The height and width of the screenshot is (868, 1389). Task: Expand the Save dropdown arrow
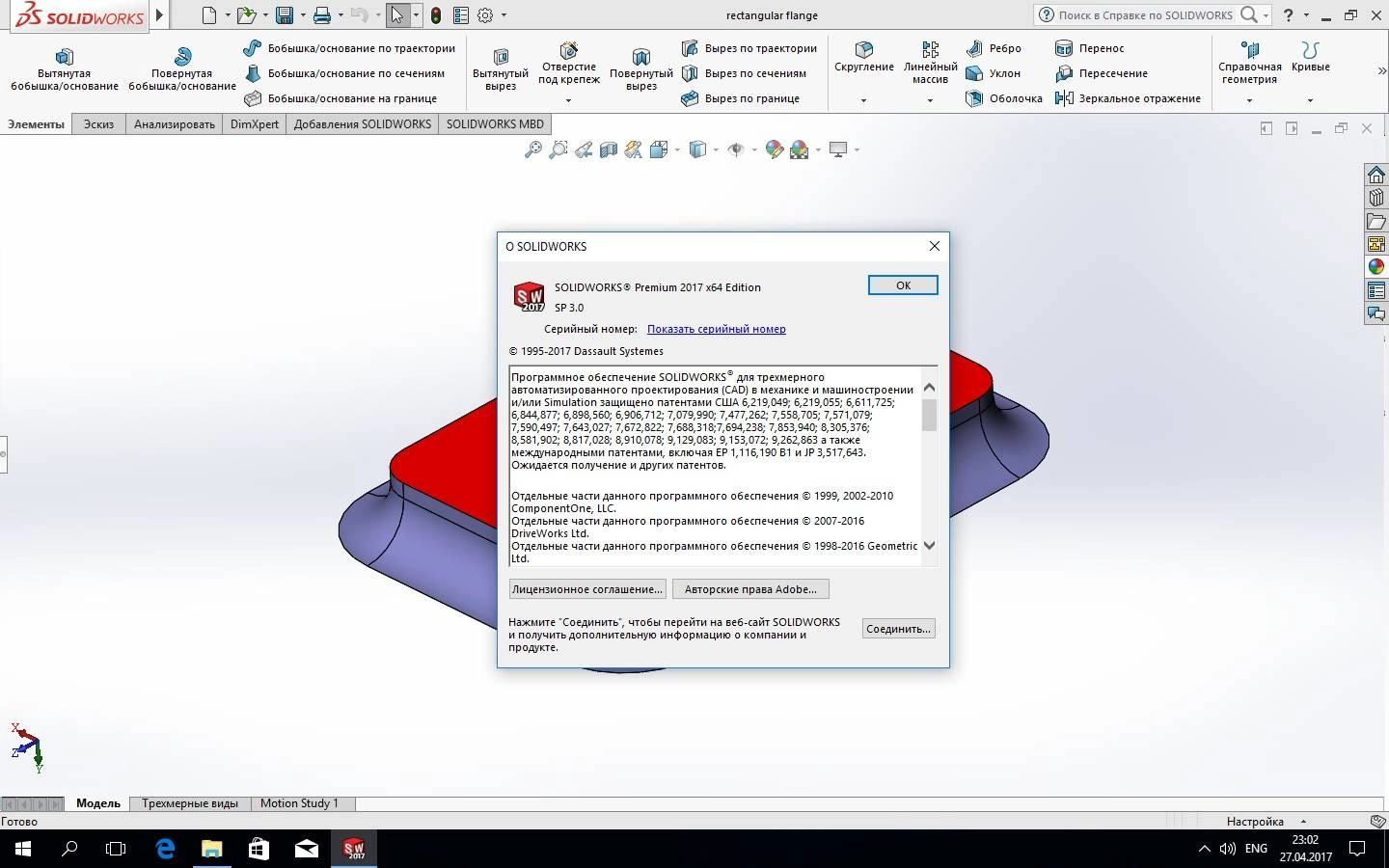click(x=303, y=15)
